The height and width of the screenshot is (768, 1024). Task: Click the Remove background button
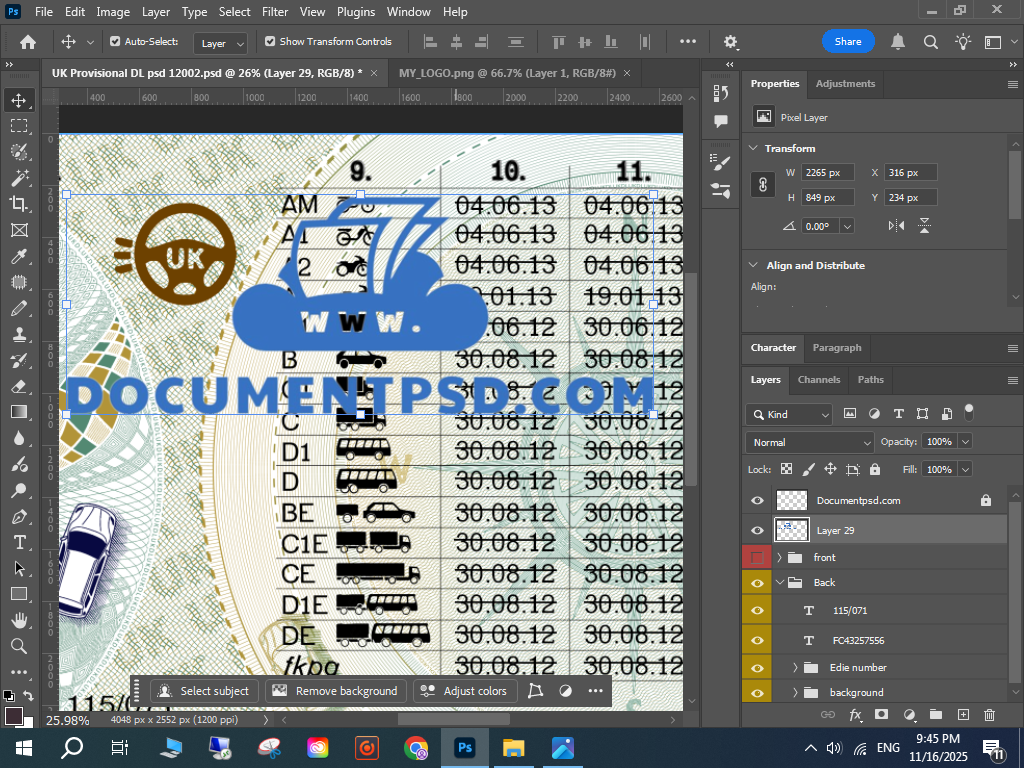(x=336, y=691)
